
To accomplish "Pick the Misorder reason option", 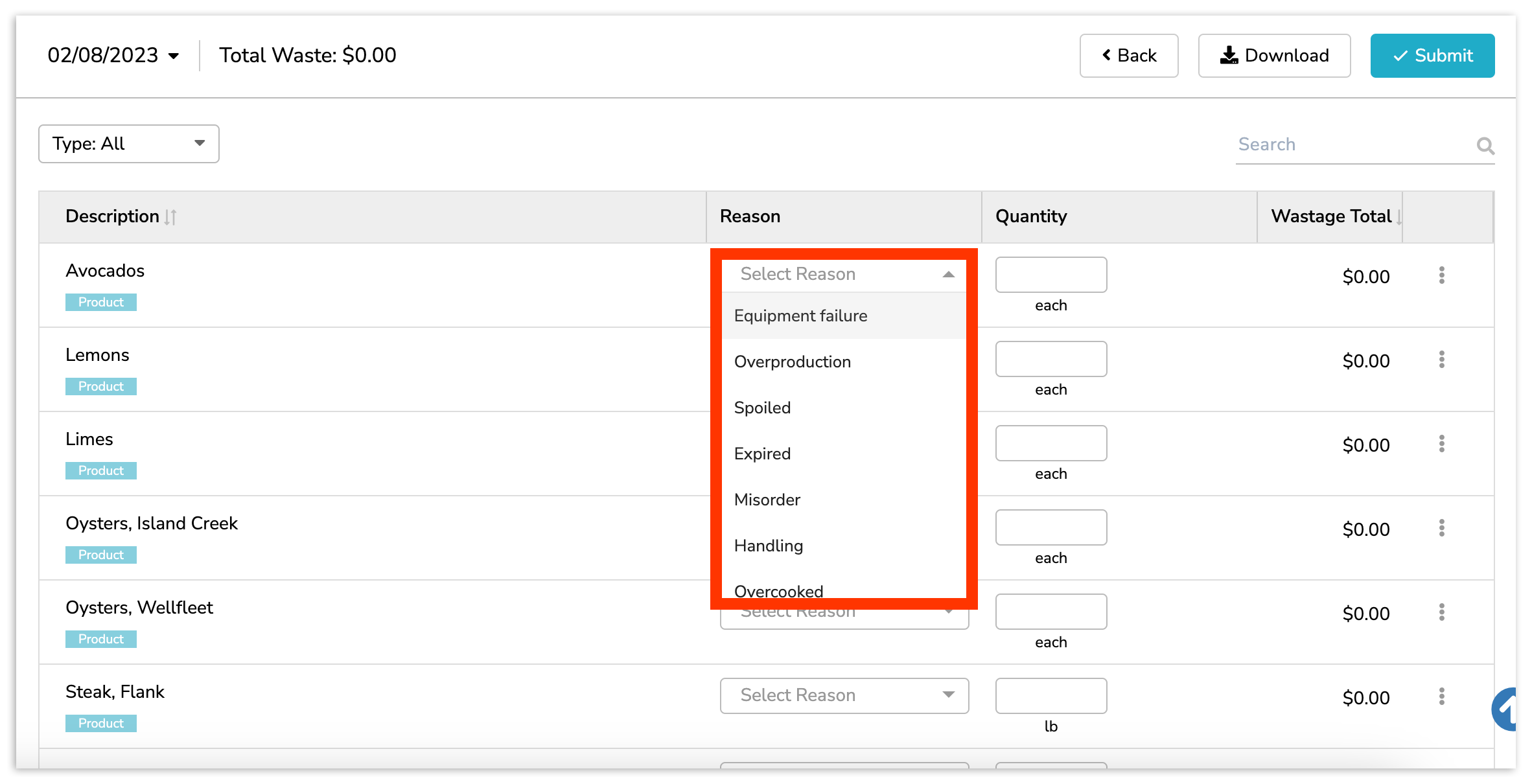I will pyautogui.click(x=767, y=500).
